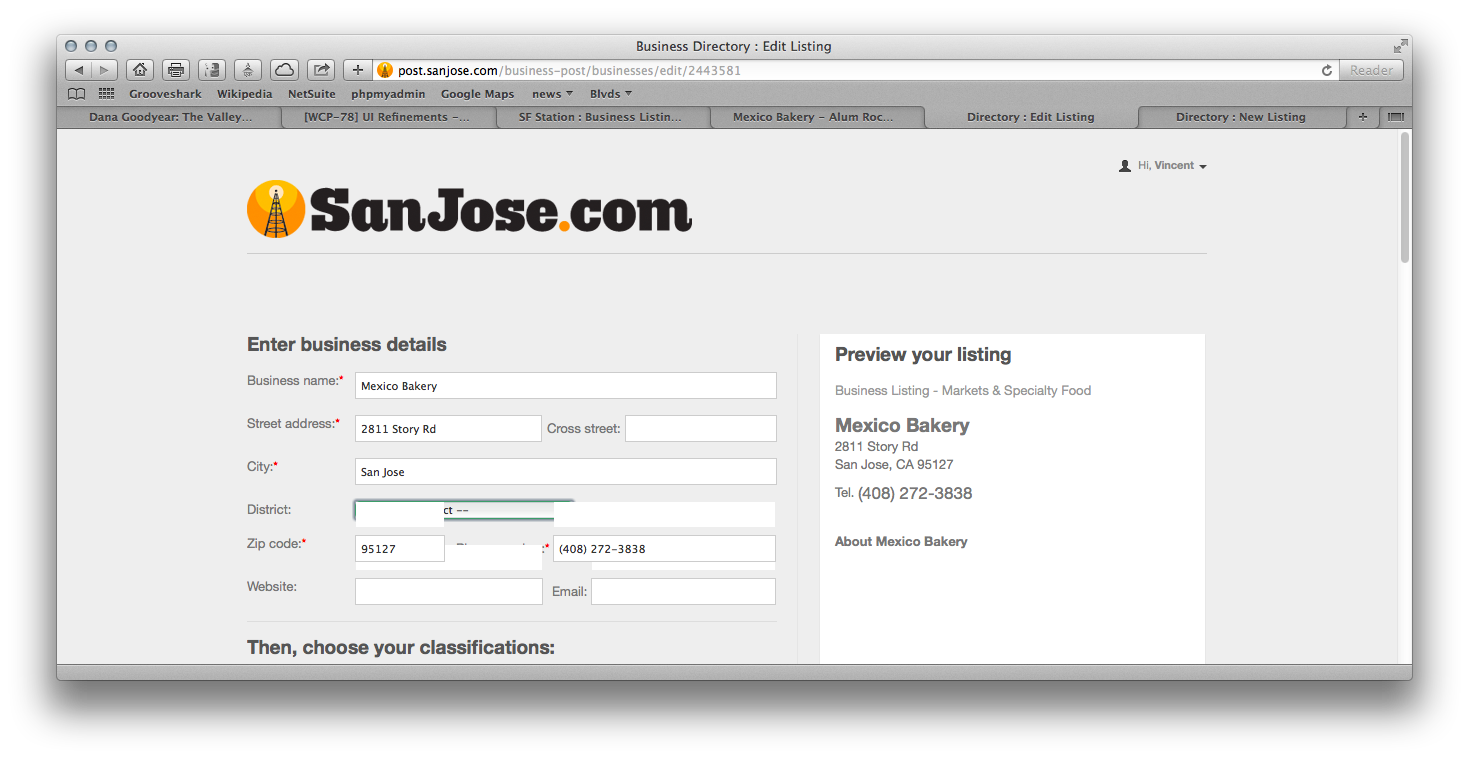Show all tabs overview icon
This screenshot has width=1469, height=759.
[x=1395, y=117]
